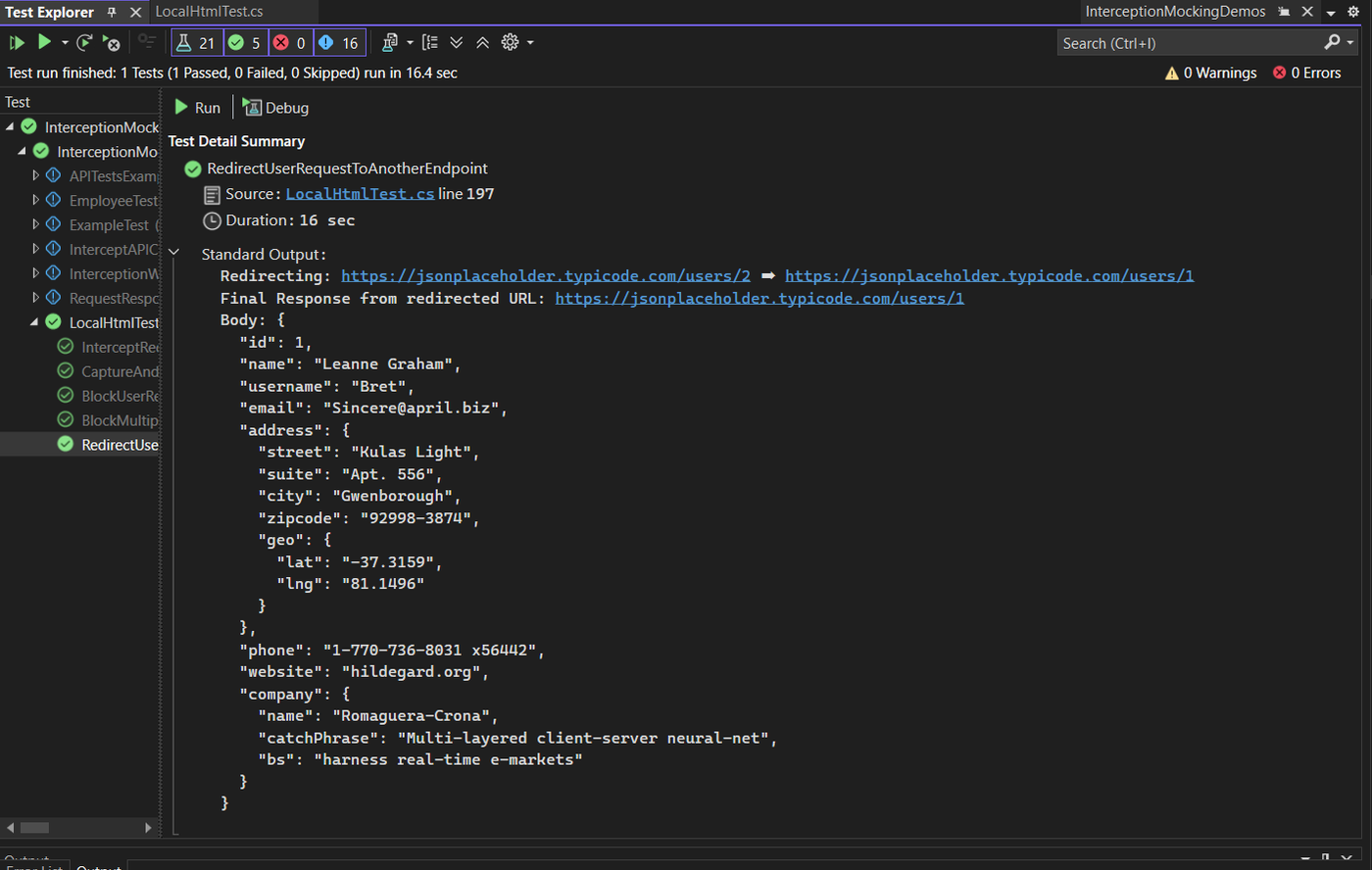This screenshot has width=1372, height=870.
Task: Click the Test column header
Action: click(18, 102)
